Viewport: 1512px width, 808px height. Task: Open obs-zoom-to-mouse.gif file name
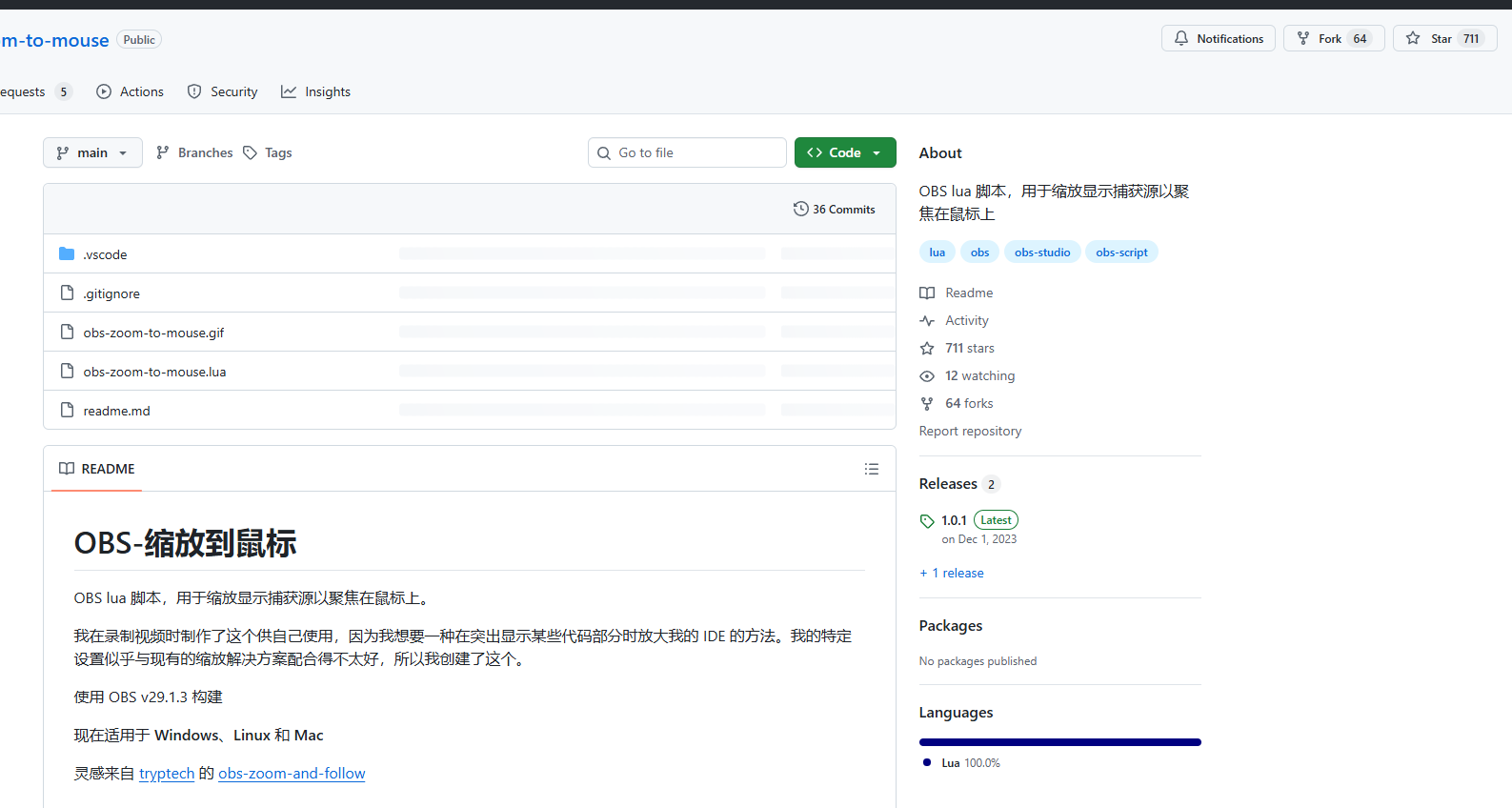153,333
